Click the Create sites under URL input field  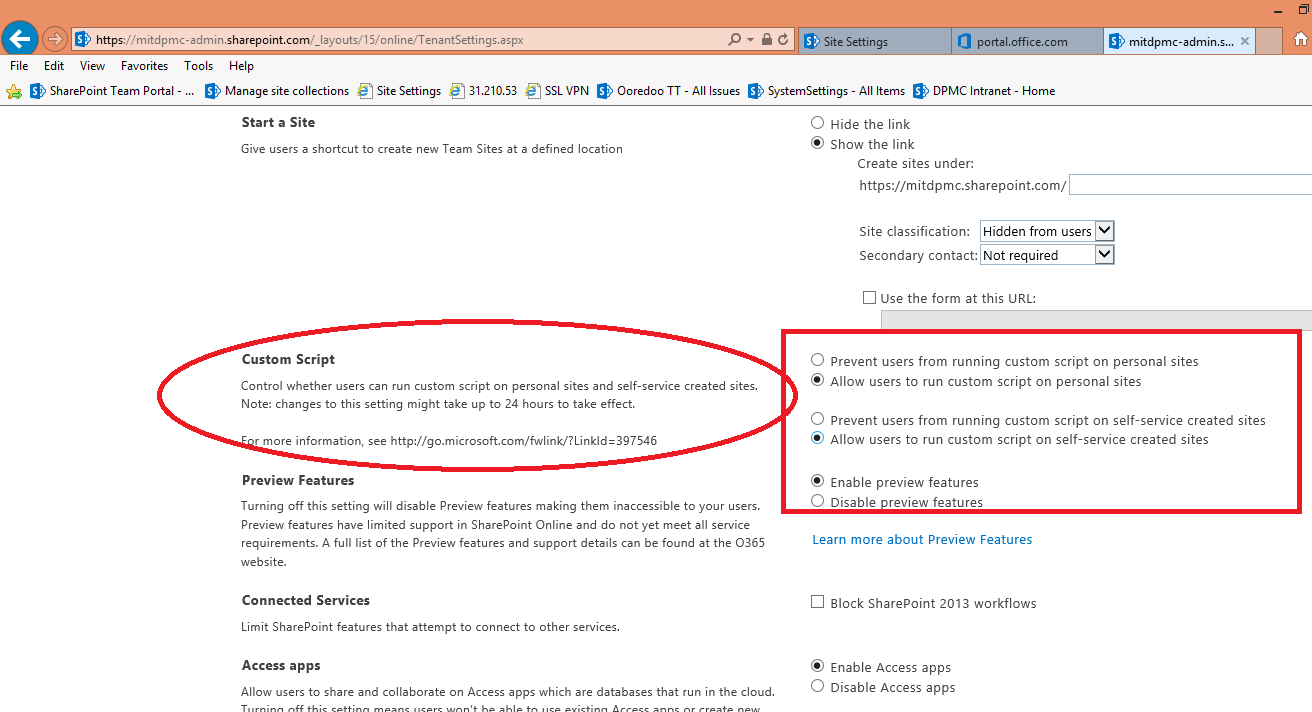coord(1190,184)
